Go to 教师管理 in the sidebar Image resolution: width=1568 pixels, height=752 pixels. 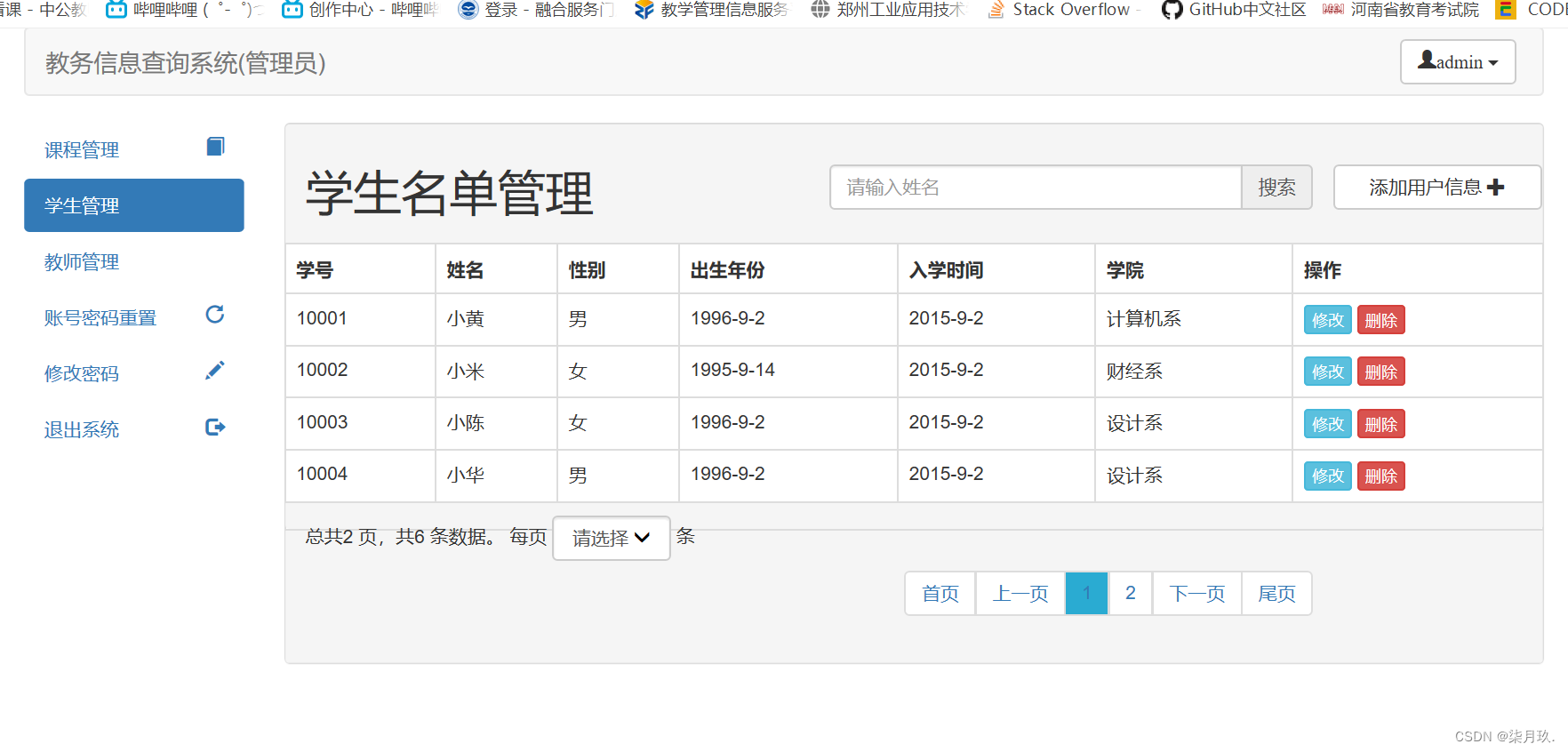tap(134, 261)
